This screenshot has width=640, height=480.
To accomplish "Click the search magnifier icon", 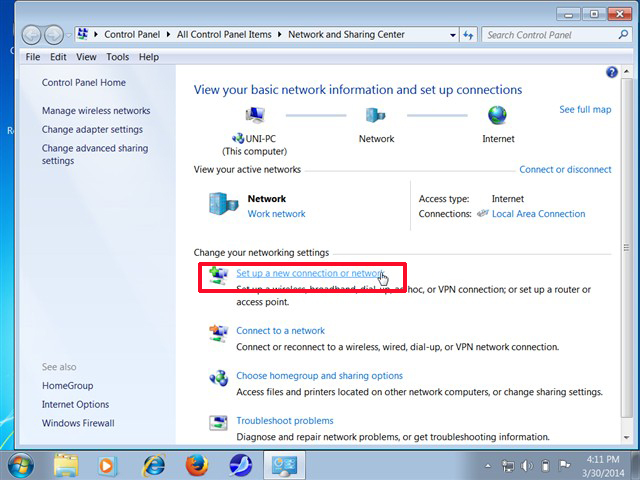I will (623, 35).
